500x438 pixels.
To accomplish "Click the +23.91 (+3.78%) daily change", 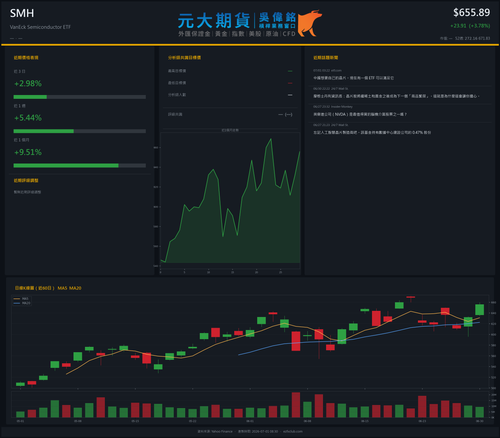I will click(470, 26).
